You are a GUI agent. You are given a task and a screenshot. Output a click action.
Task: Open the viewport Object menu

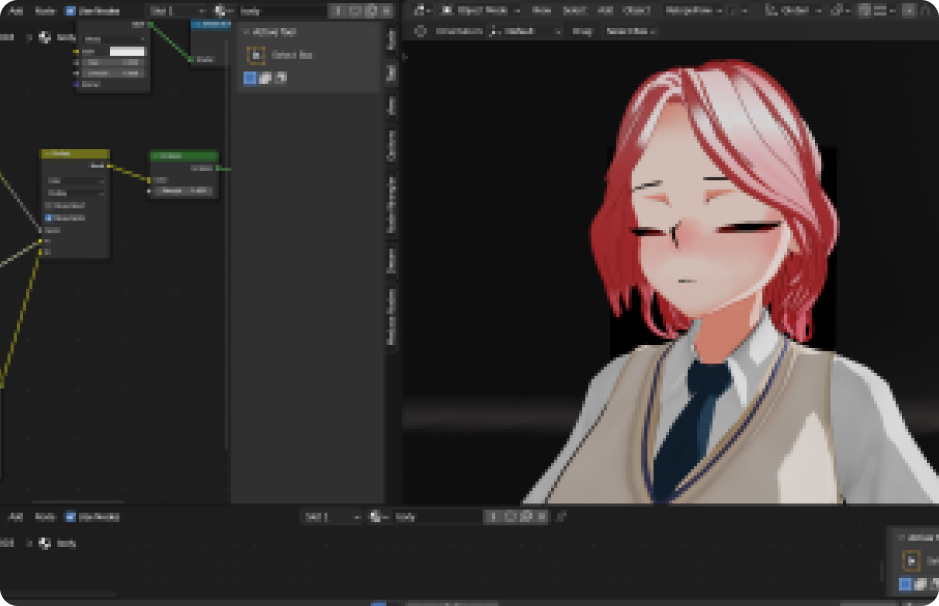coord(636,10)
